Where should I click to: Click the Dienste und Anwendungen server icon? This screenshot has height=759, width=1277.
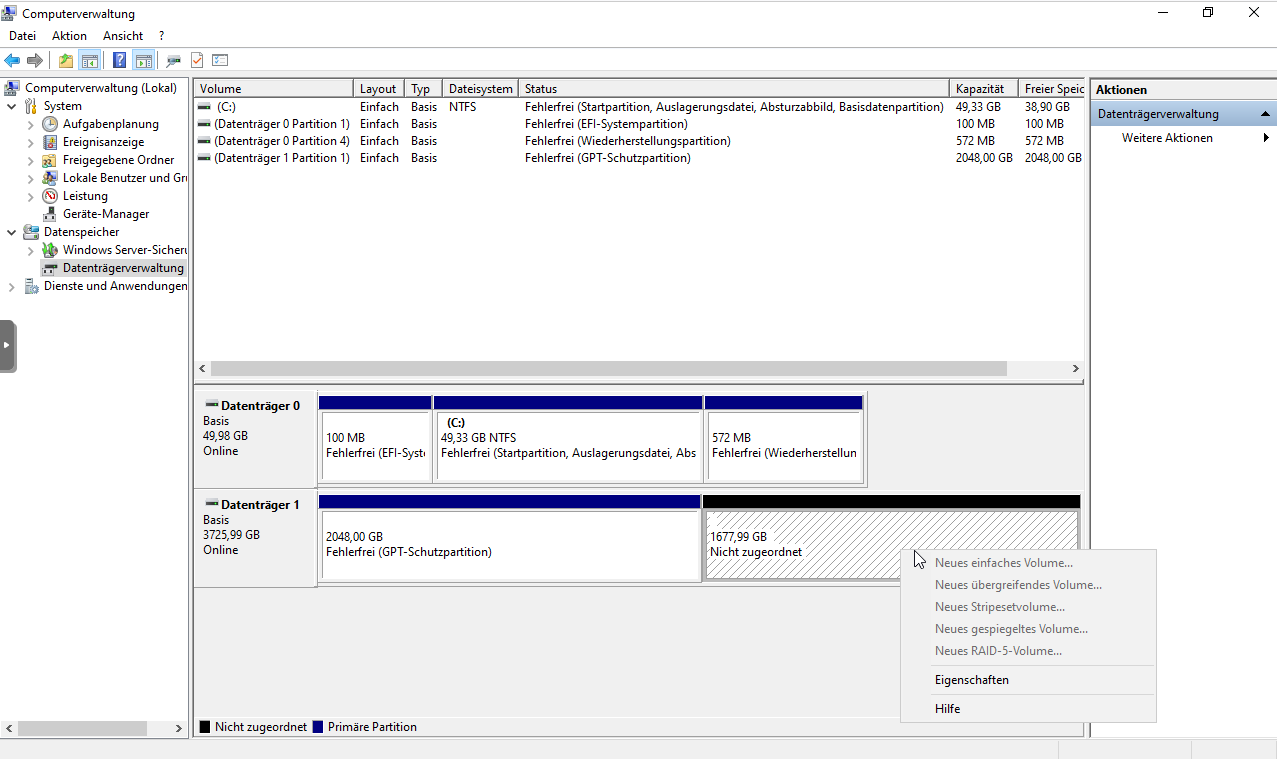pyautogui.click(x=31, y=286)
